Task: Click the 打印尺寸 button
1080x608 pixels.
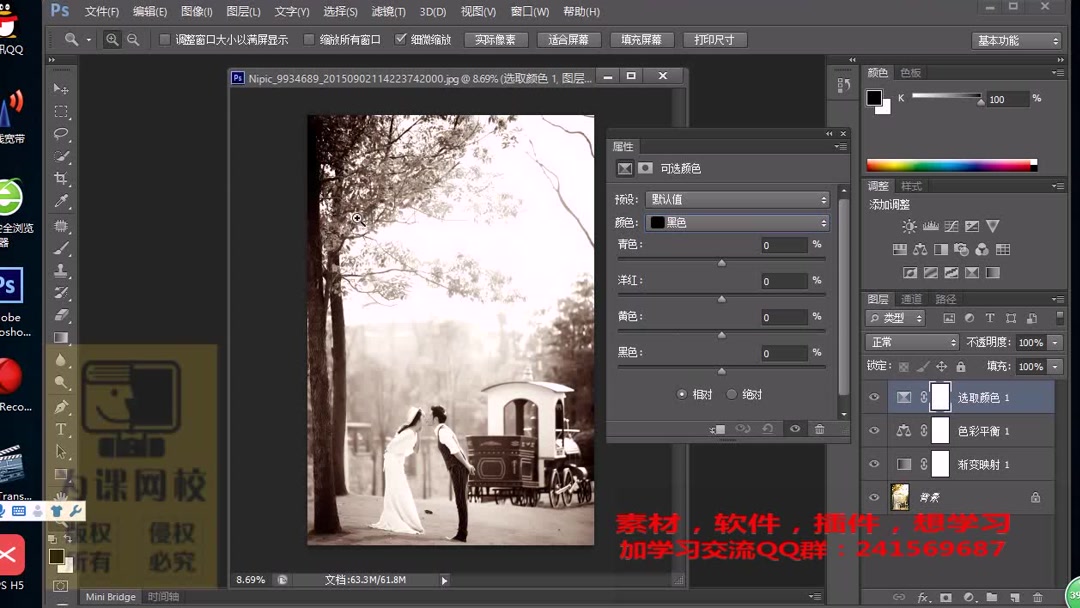Action: pyautogui.click(x=716, y=40)
